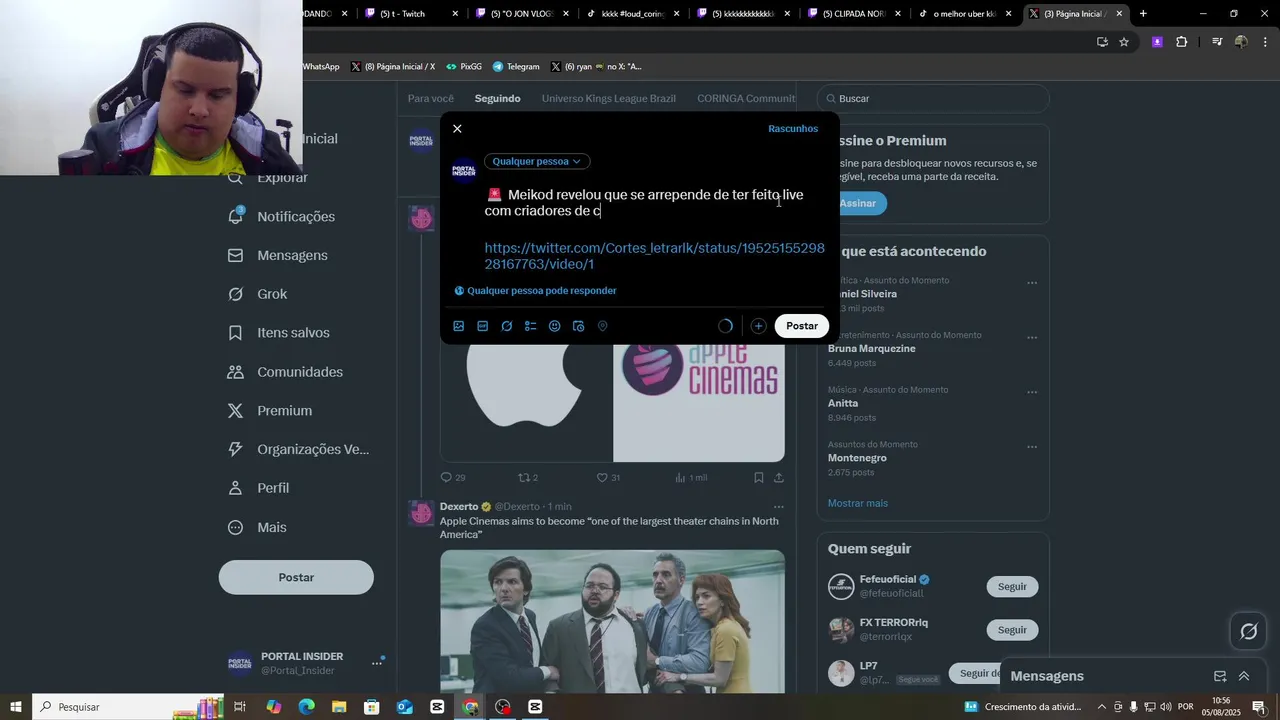This screenshot has height=720, width=1280.
Task: Click the add-thread plus button
Action: [758, 326]
